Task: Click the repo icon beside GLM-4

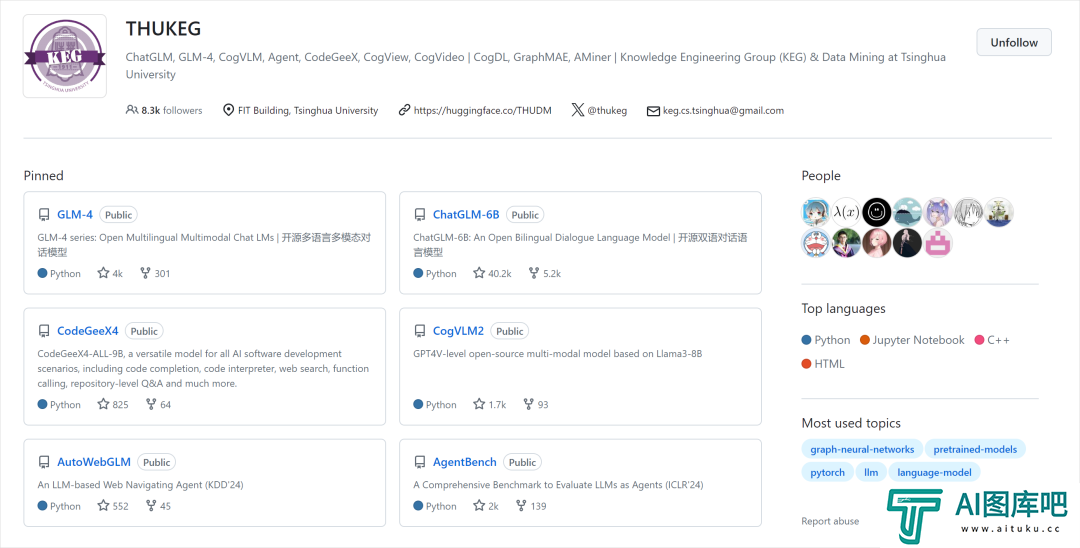Action: [43, 215]
